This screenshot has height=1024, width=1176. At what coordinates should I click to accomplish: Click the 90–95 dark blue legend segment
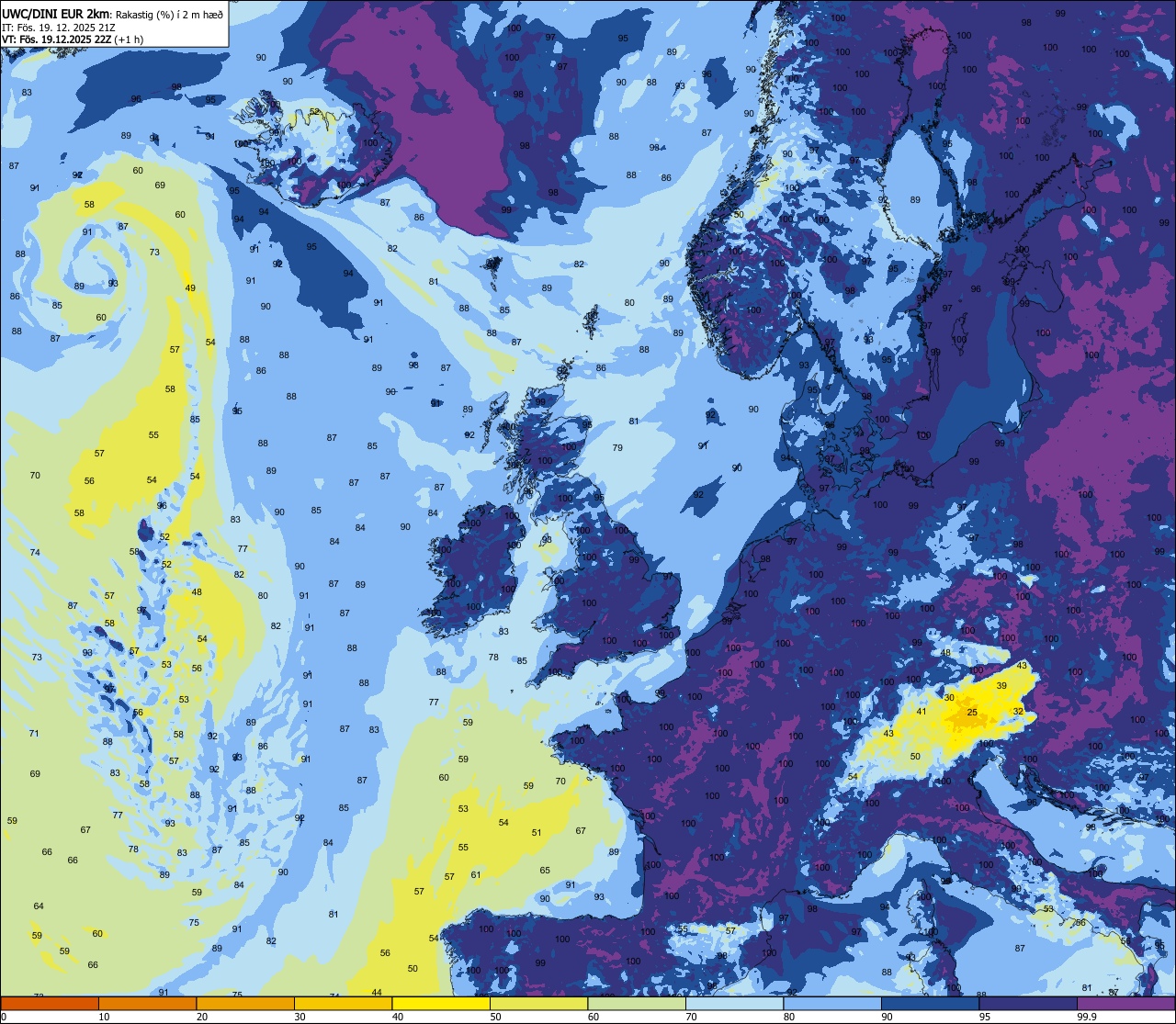(930, 1003)
